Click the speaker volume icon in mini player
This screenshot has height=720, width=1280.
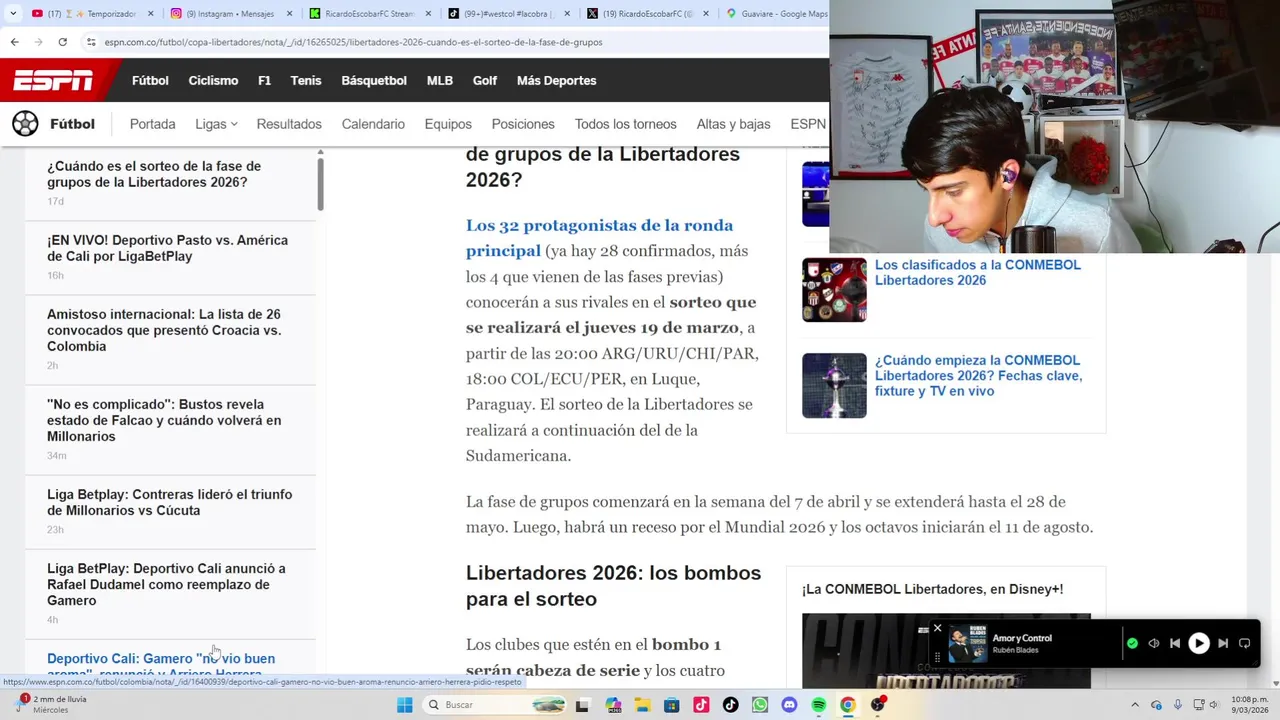[1154, 643]
